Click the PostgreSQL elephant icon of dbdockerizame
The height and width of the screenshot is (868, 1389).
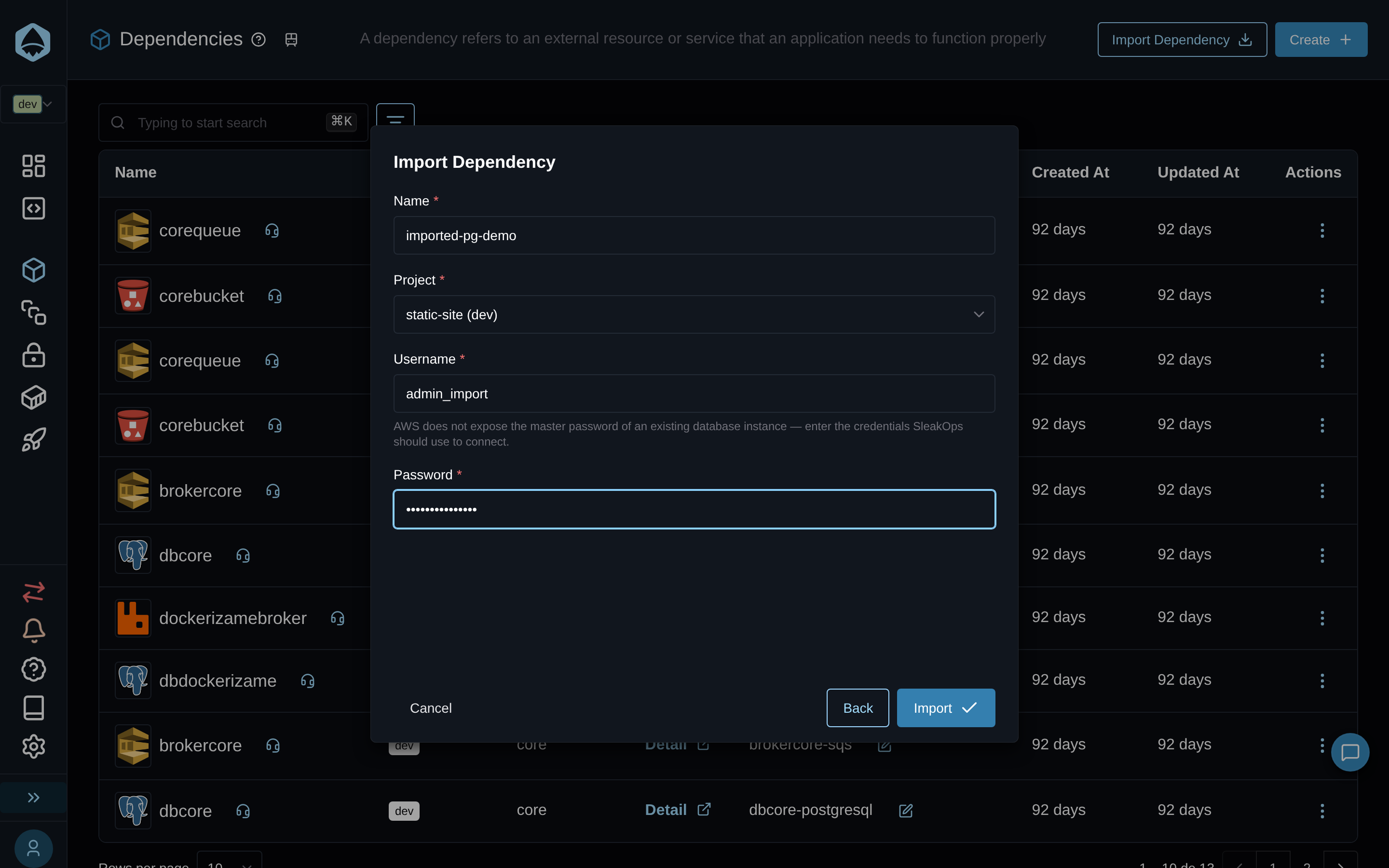click(133, 681)
